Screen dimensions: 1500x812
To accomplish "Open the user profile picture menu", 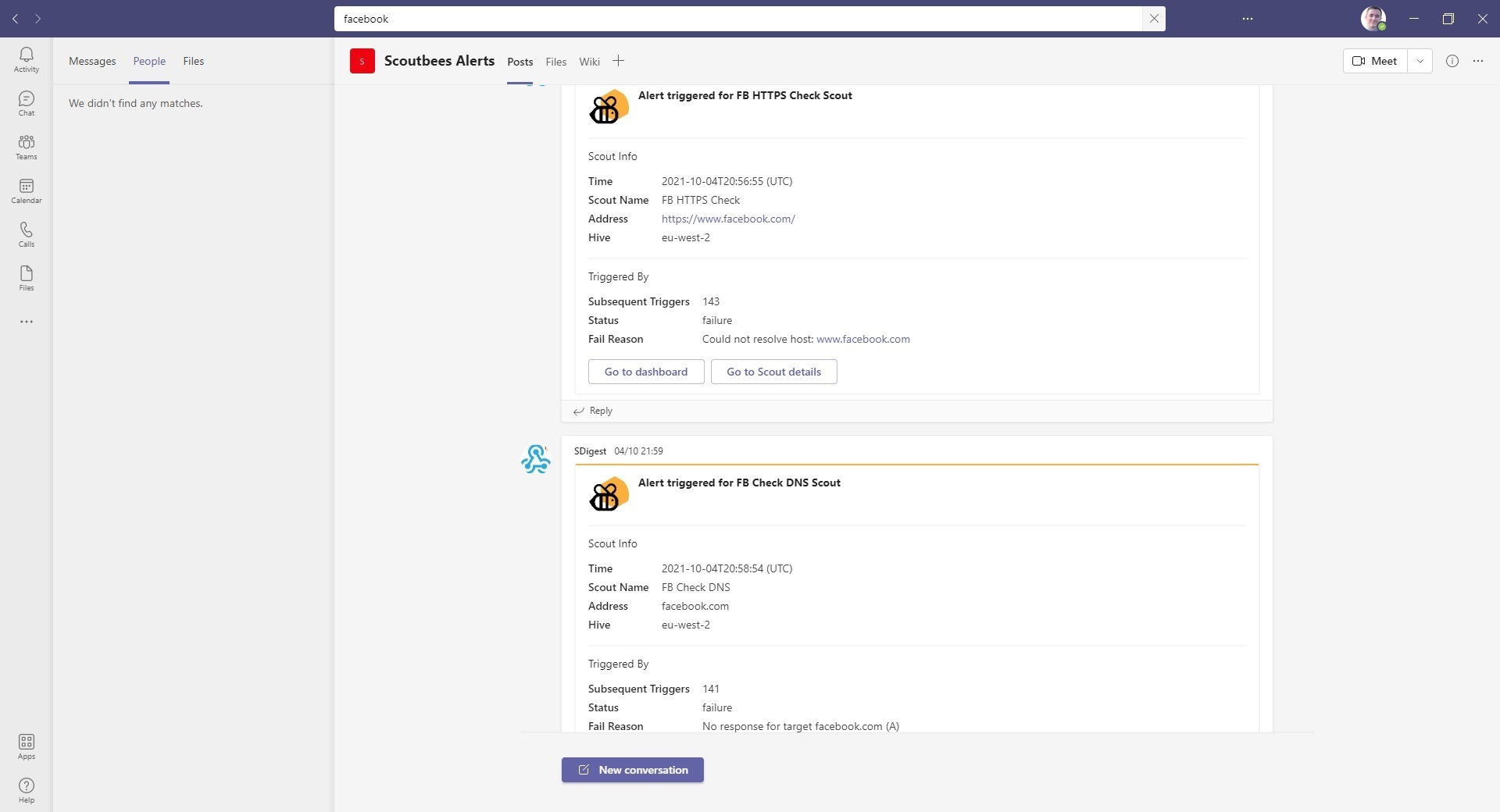I will (x=1373, y=19).
